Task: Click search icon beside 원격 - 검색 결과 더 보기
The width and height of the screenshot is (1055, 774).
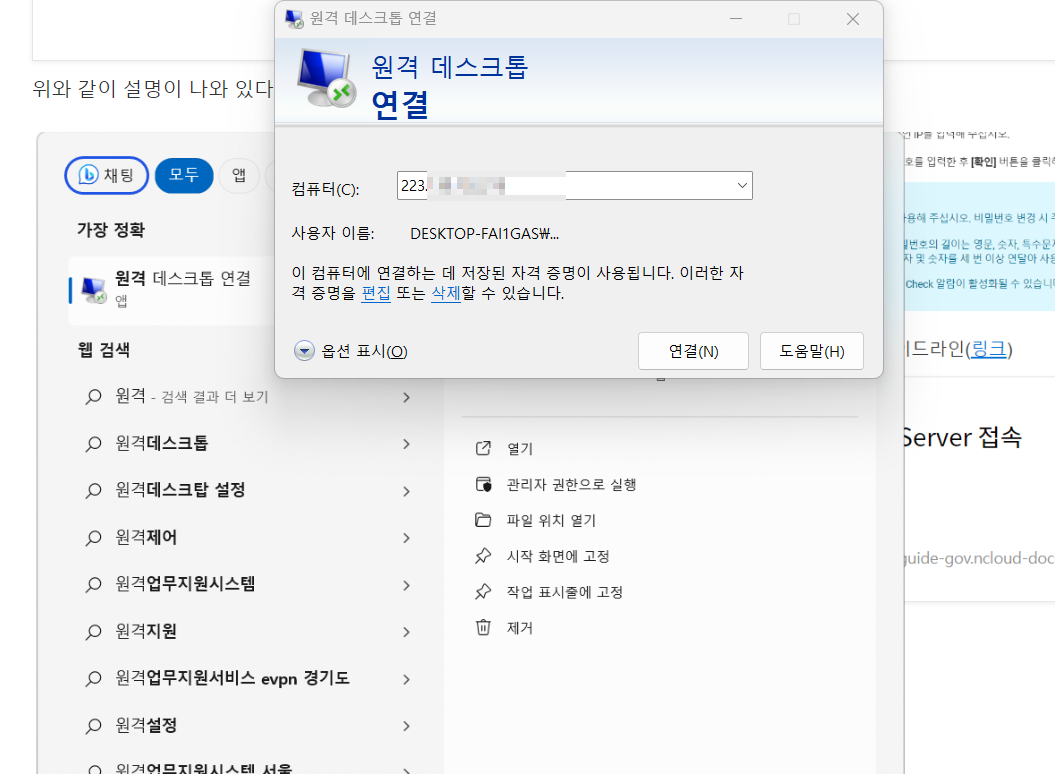Action: 94,397
